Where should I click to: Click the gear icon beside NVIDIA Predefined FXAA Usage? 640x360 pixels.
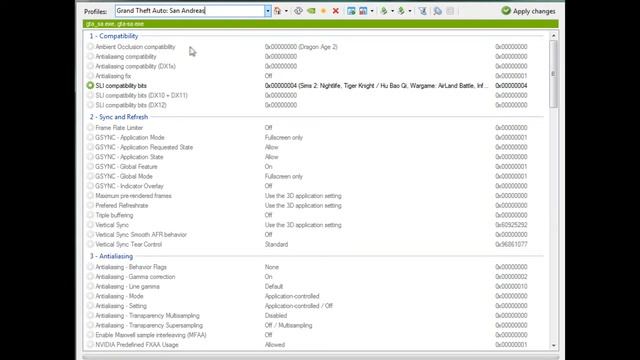pos(90,344)
